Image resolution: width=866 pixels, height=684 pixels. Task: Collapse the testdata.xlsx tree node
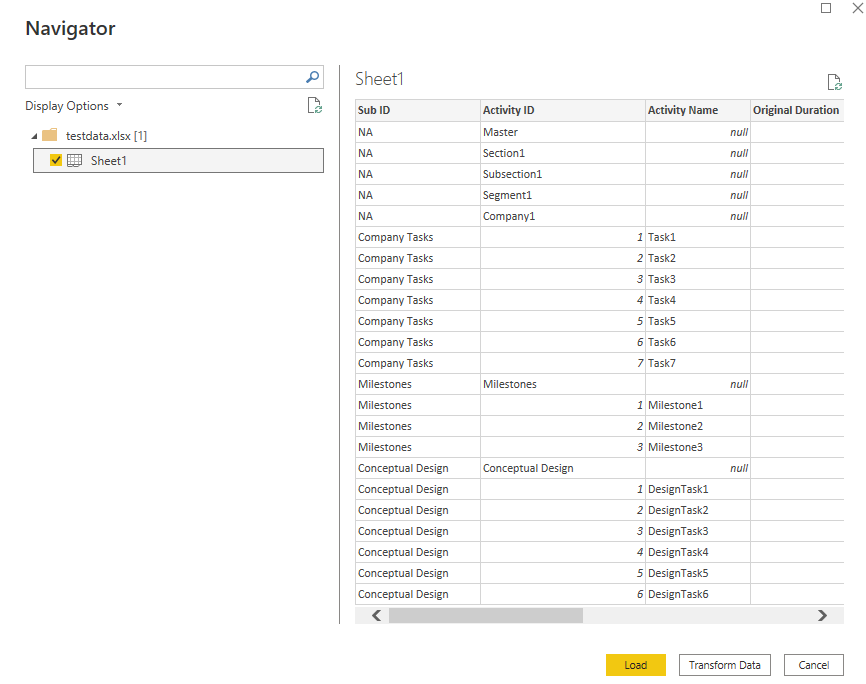tap(34, 136)
